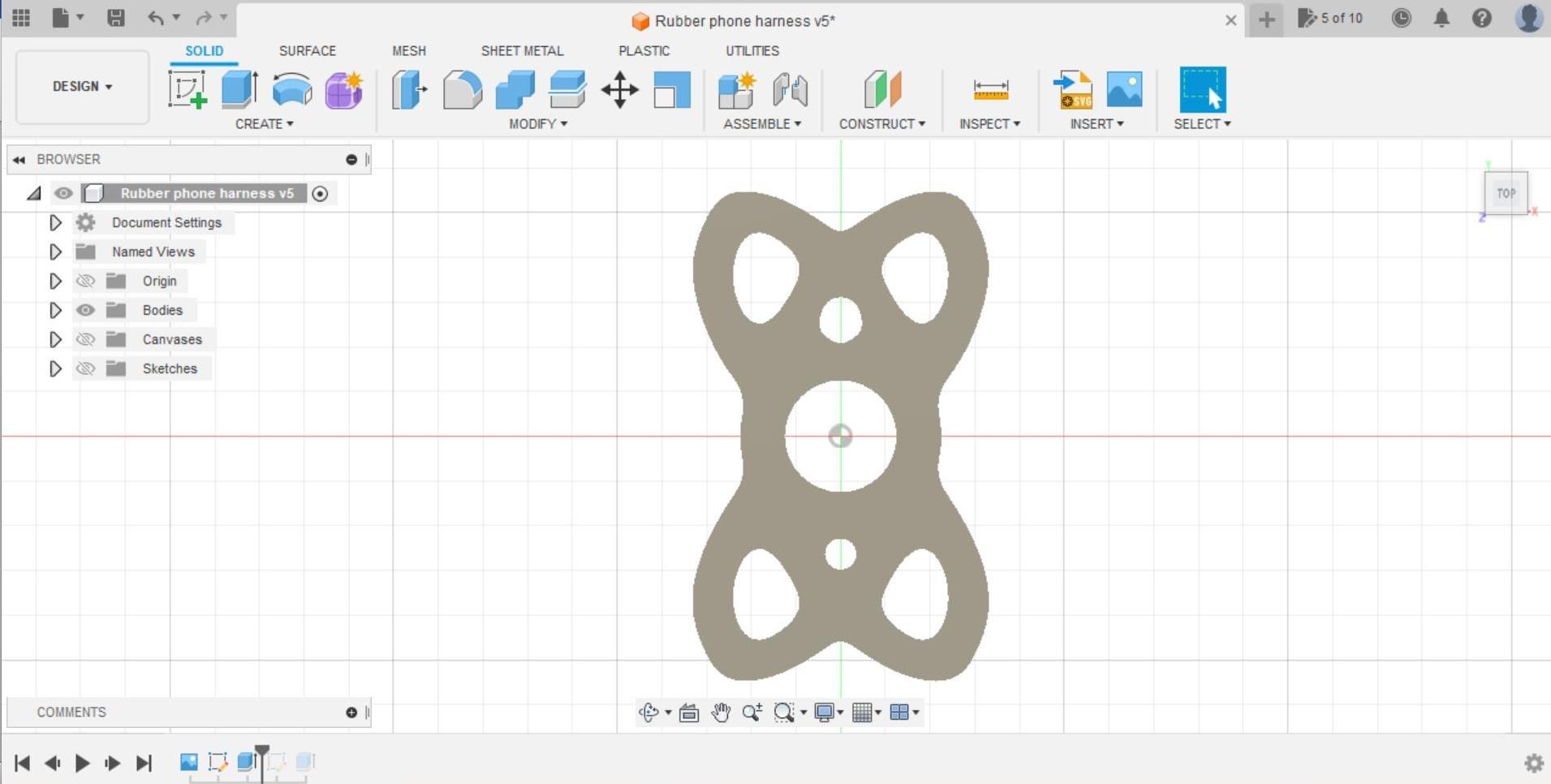Select the Offset Face tool
1551x784 pixels.
567,89
